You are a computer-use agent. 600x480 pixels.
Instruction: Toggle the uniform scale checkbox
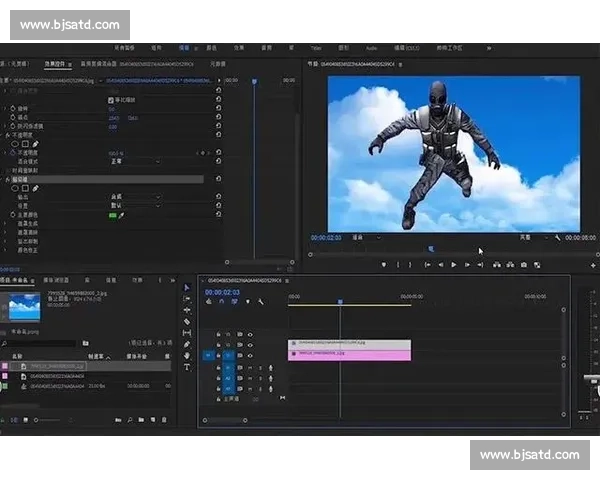(x=111, y=100)
